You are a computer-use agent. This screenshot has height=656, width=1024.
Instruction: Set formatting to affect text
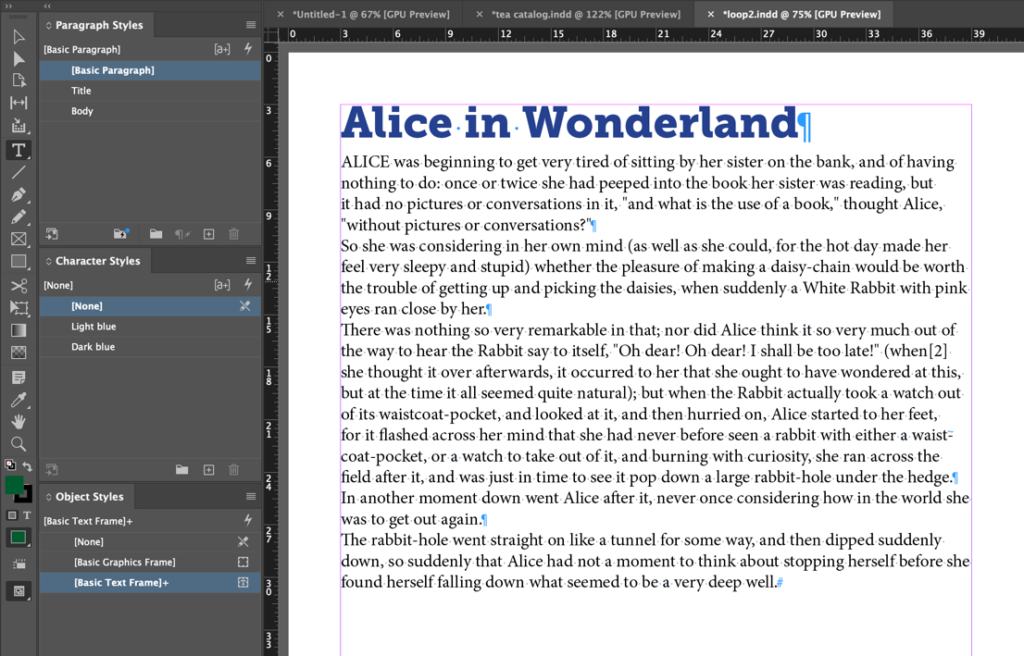(27, 516)
